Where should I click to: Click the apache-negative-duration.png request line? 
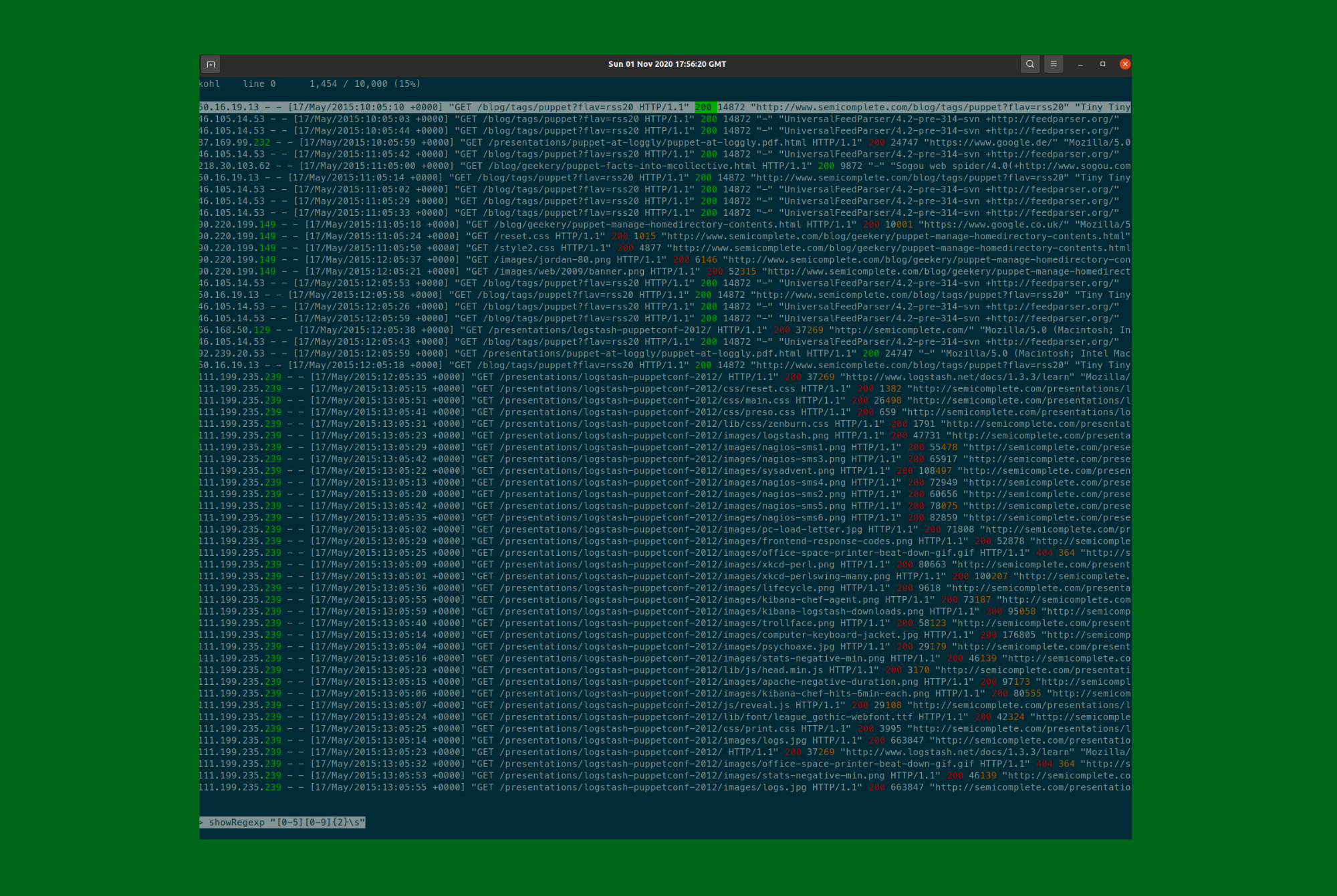click(665, 682)
